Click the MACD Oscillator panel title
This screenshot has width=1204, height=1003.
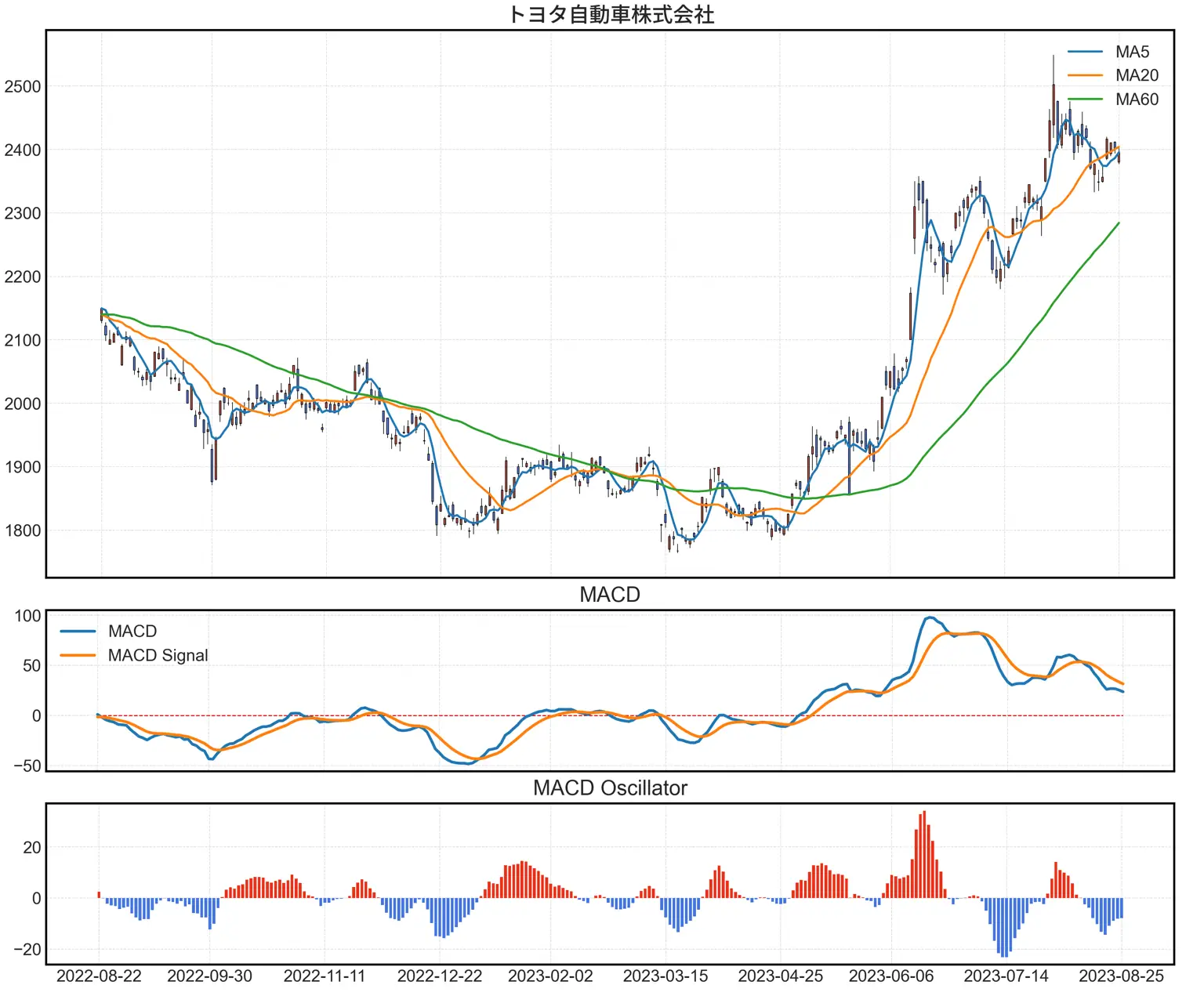tap(610, 788)
